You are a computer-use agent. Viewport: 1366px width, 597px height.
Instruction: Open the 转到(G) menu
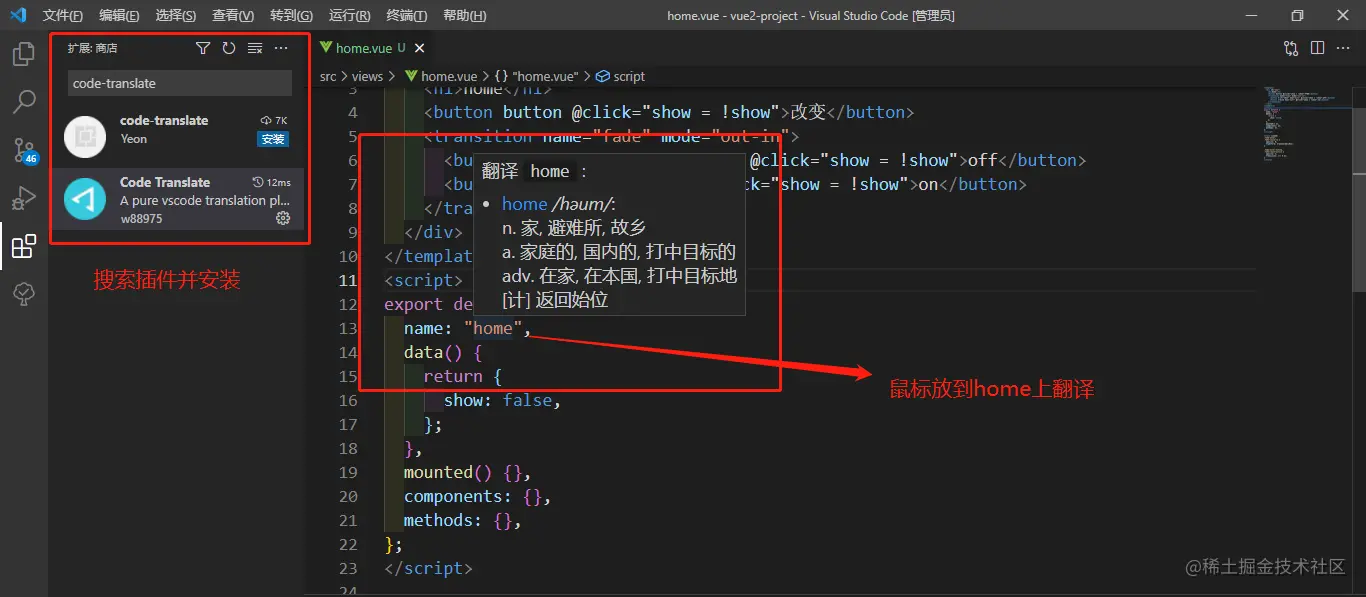[x=291, y=16]
